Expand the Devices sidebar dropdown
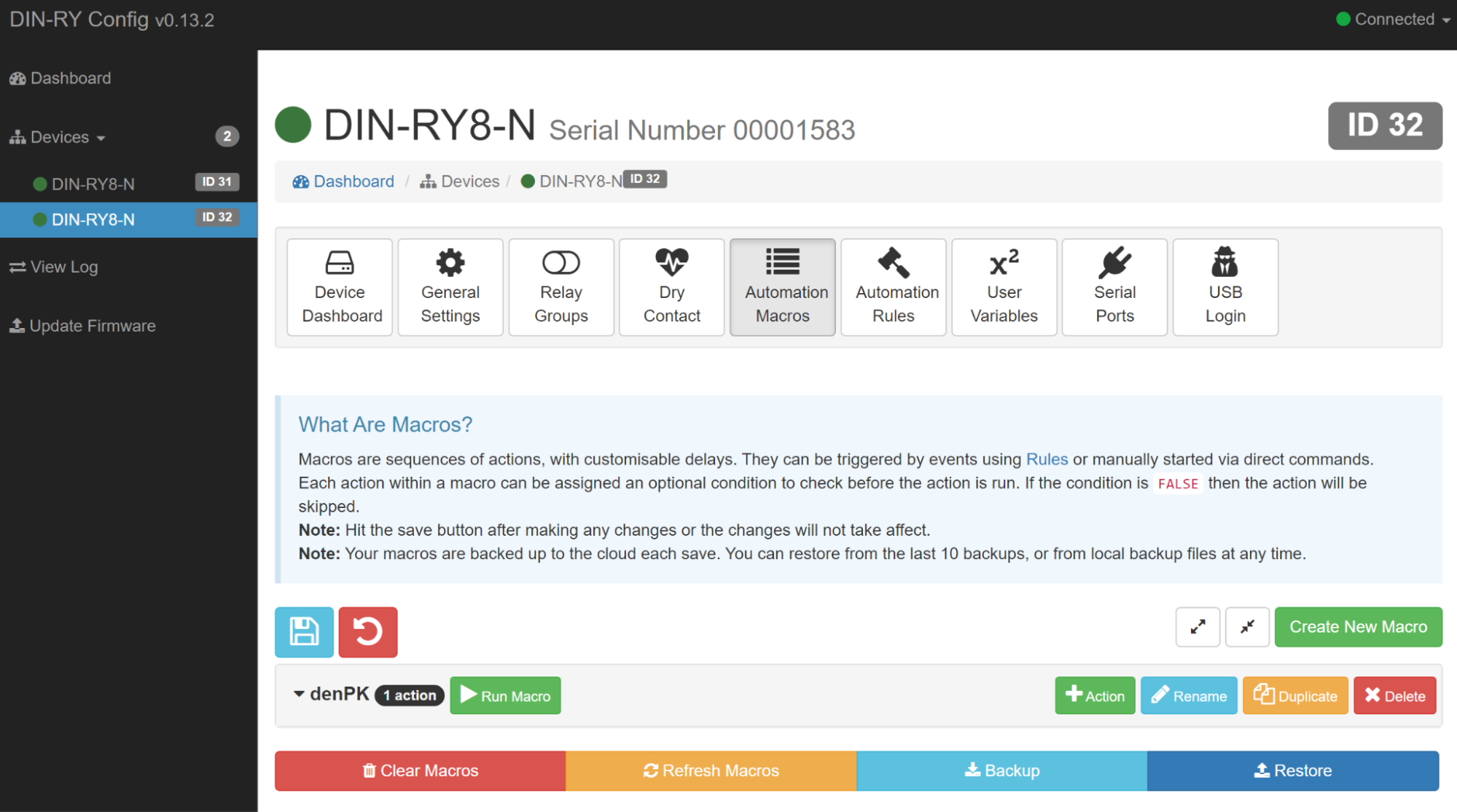 tap(58, 137)
